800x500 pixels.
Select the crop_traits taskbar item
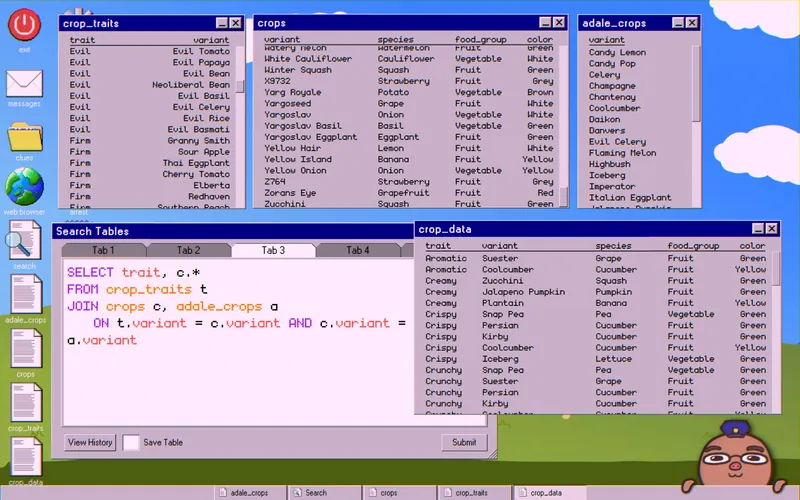[x=474, y=493]
